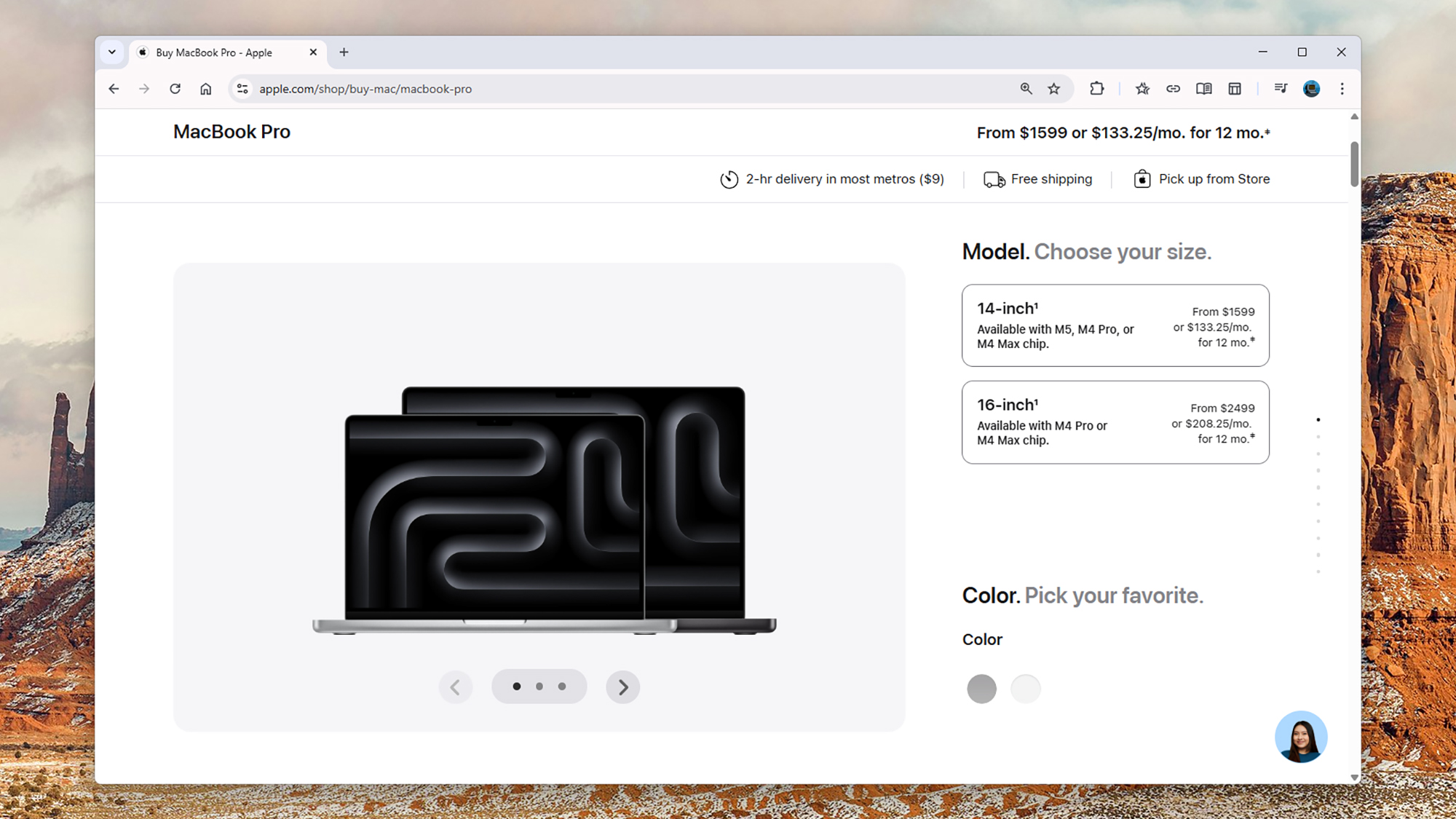Open the browser Extensions puzzle icon
This screenshot has width=1456, height=819.
pos(1096,88)
